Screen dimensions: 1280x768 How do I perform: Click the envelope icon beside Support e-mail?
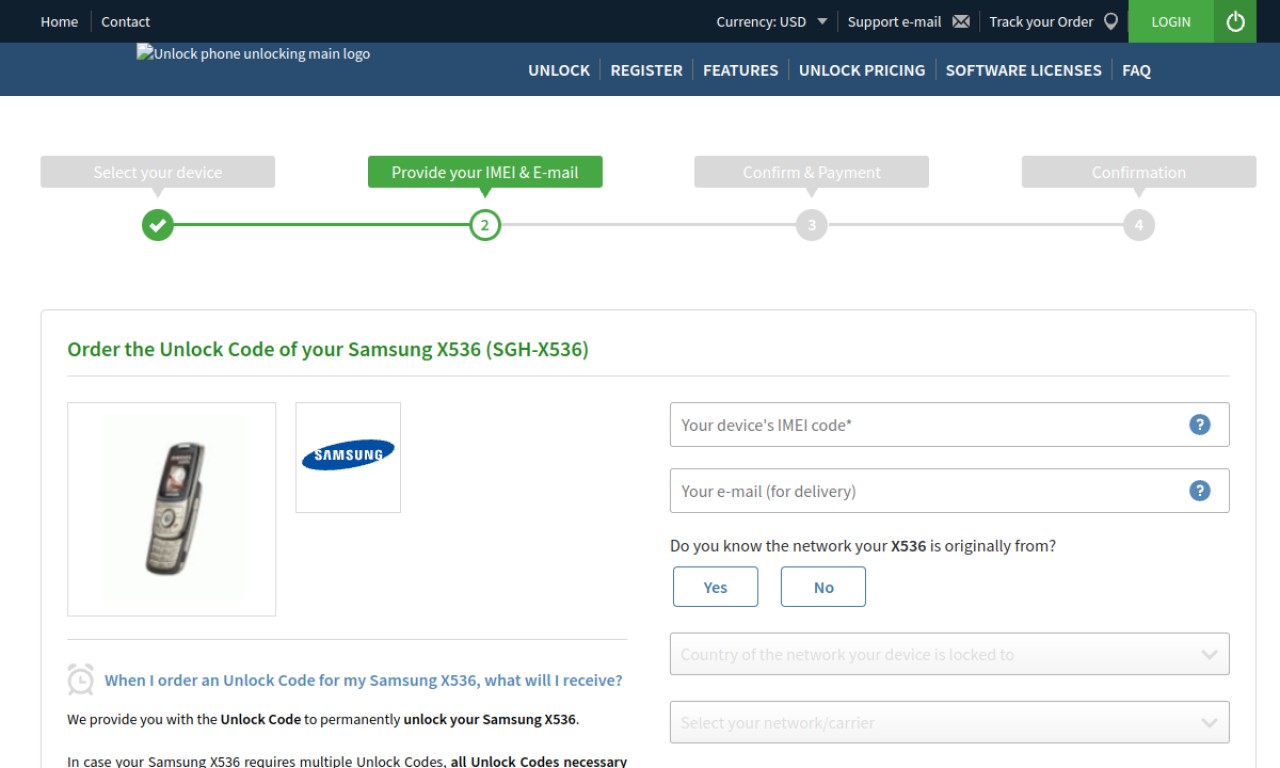pyautogui.click(x=961, y=21)
